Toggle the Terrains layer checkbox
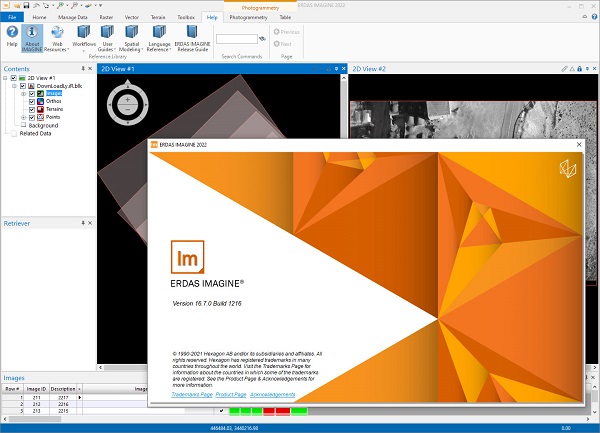600x433 pixels. pyautogui.click(x=32, y=109)
